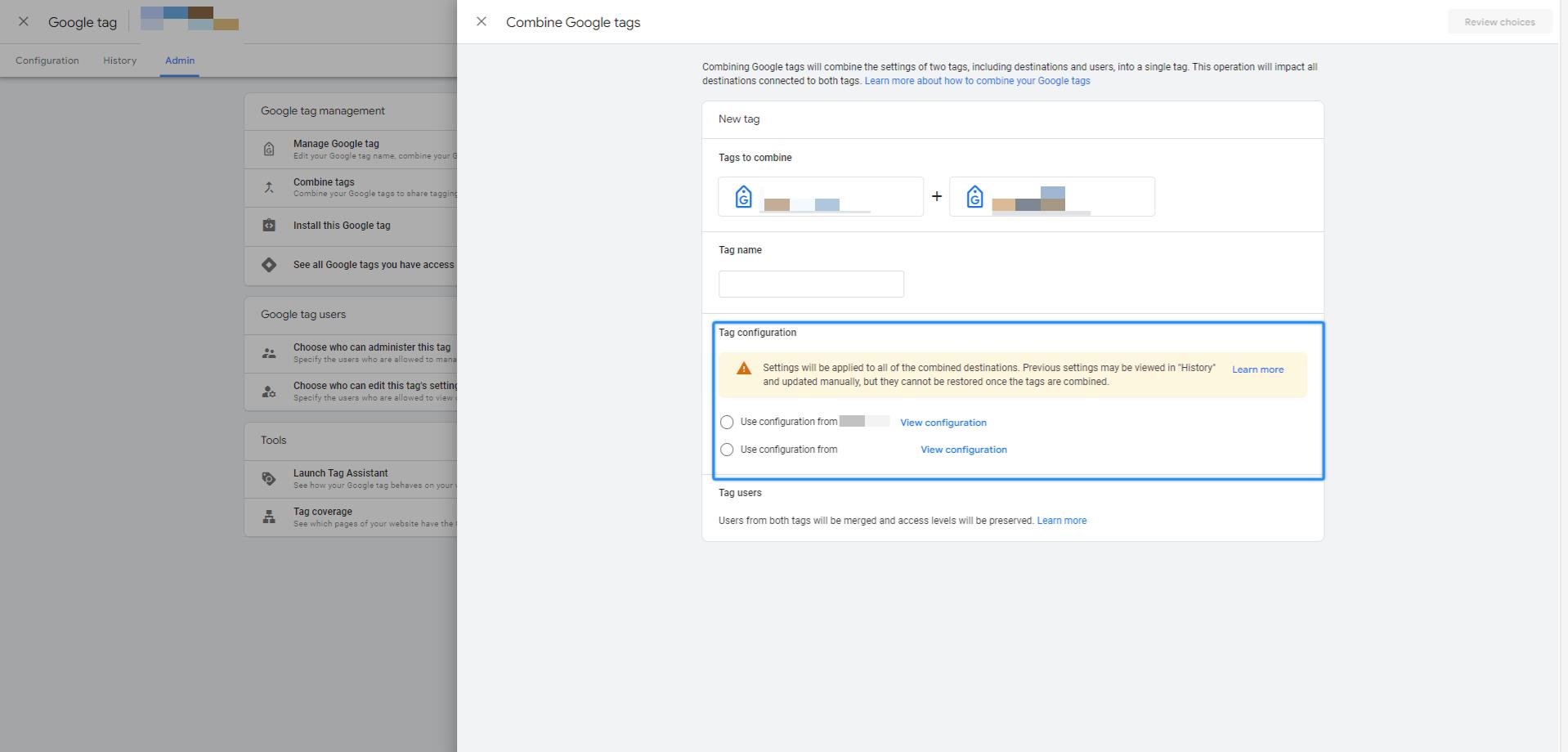Open the Configuration tab
Screen dimensions: 1568x752
(47, 60)
